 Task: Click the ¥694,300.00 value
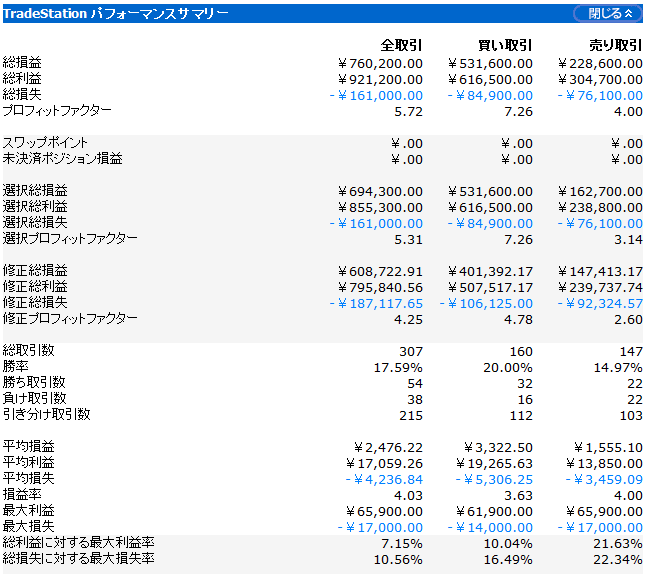(380, 192)
